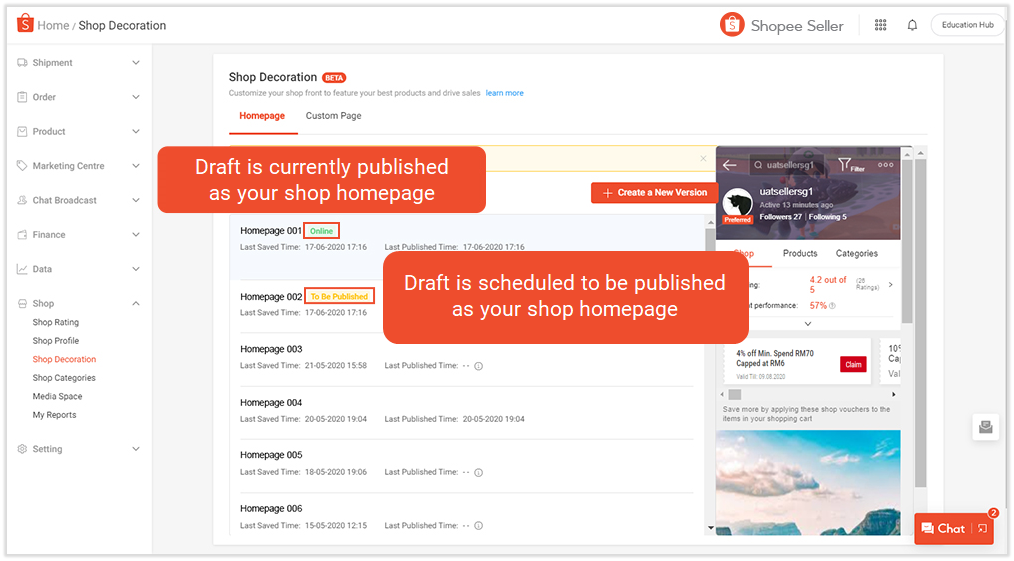Switch to the Homepage tab
Screen dimensions: 1014x561
pyautogui.click(x=262, y=116)
